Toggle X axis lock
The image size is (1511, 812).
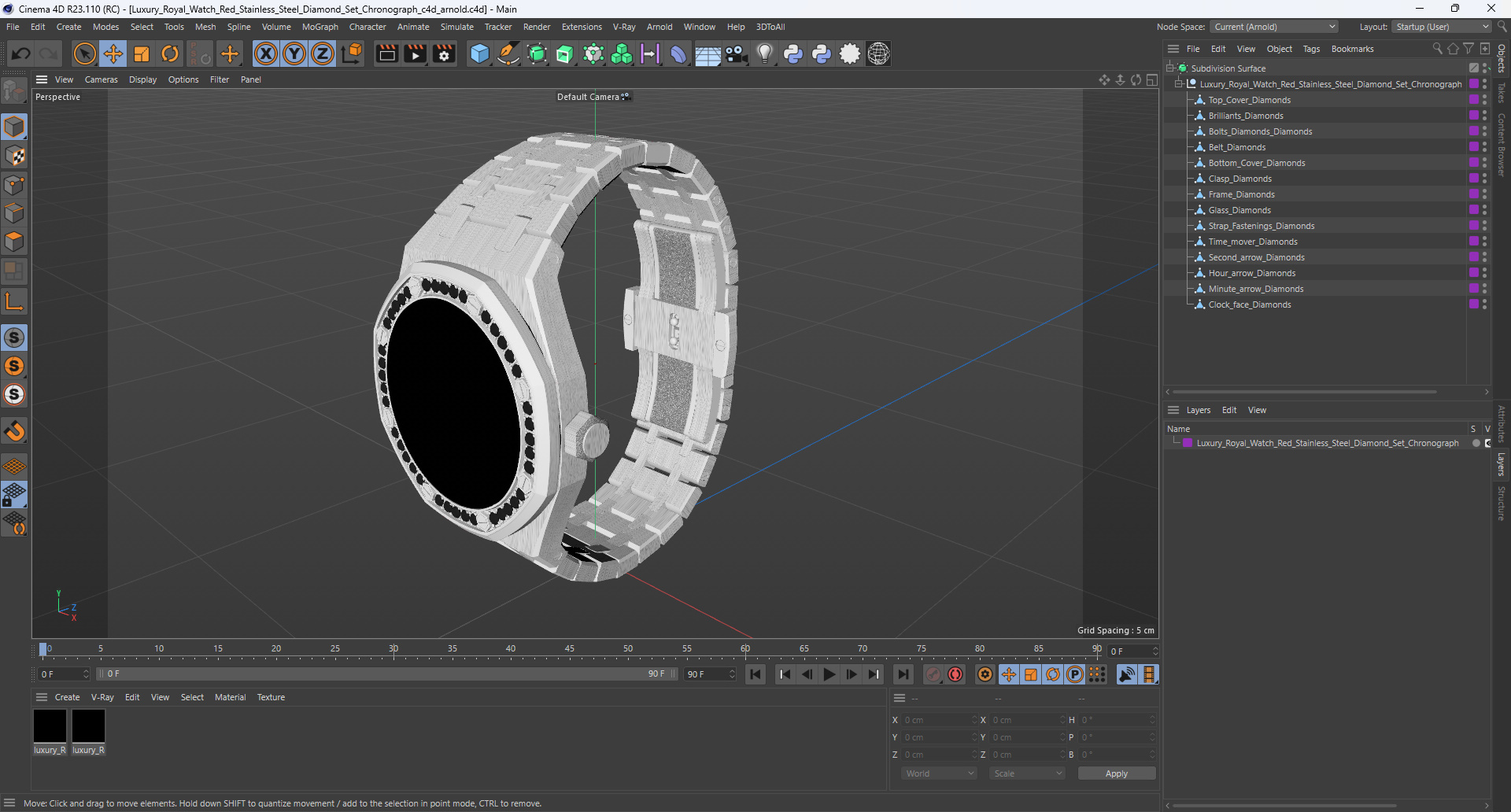click(x=266, y=54)
